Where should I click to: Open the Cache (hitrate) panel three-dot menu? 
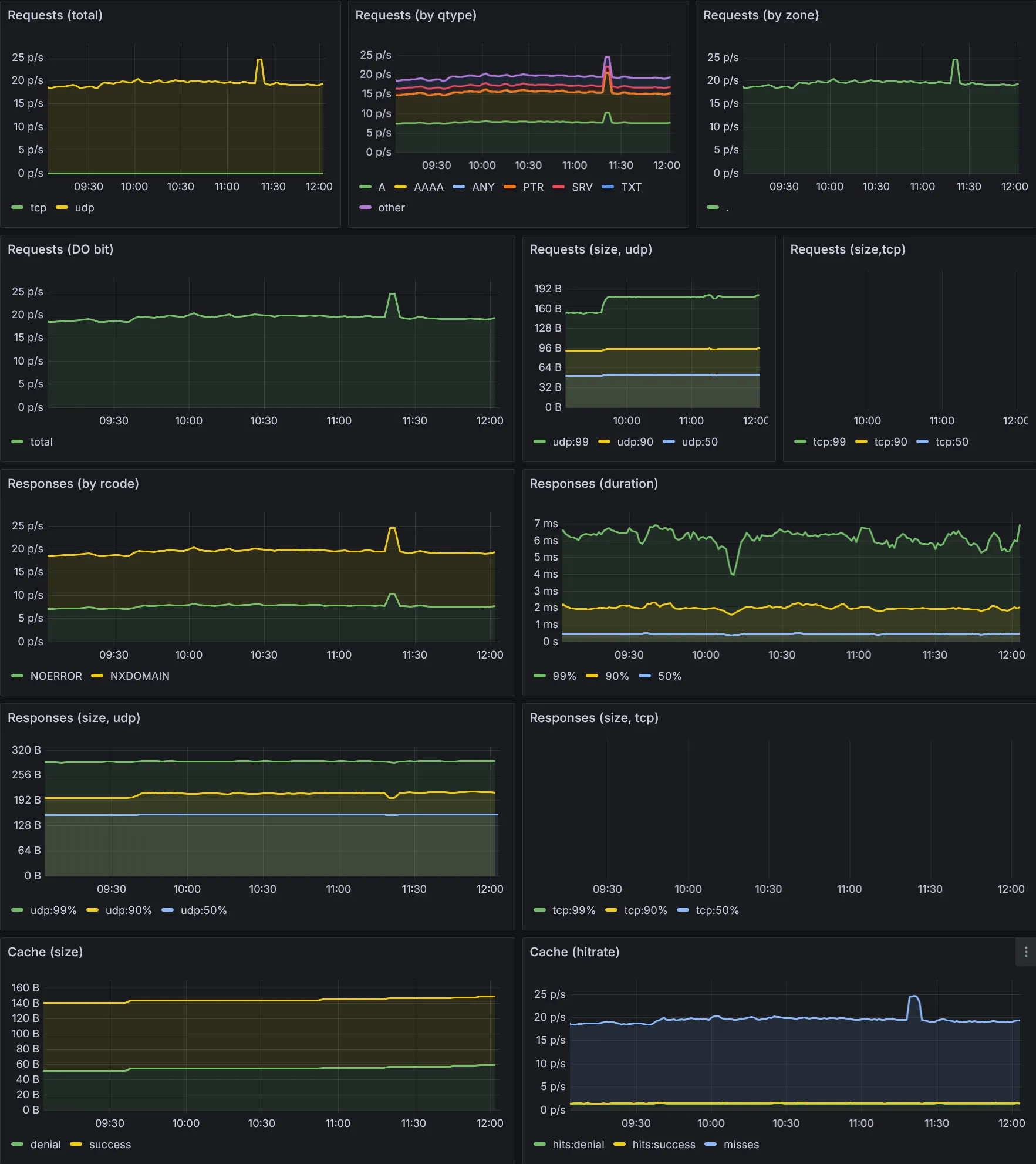coord(1025,952)
